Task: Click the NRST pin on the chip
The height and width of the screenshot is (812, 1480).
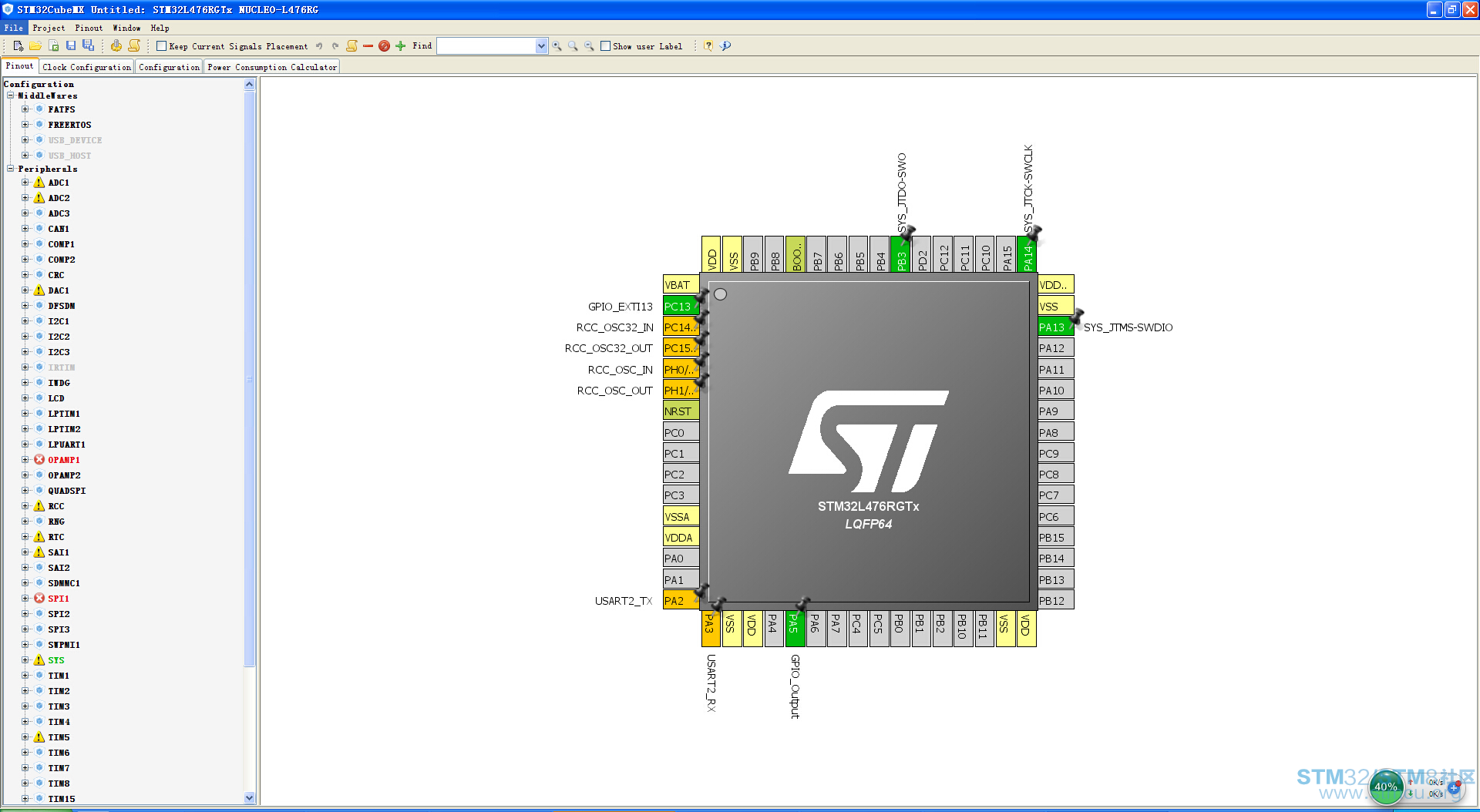Action: tap(681, 411)
